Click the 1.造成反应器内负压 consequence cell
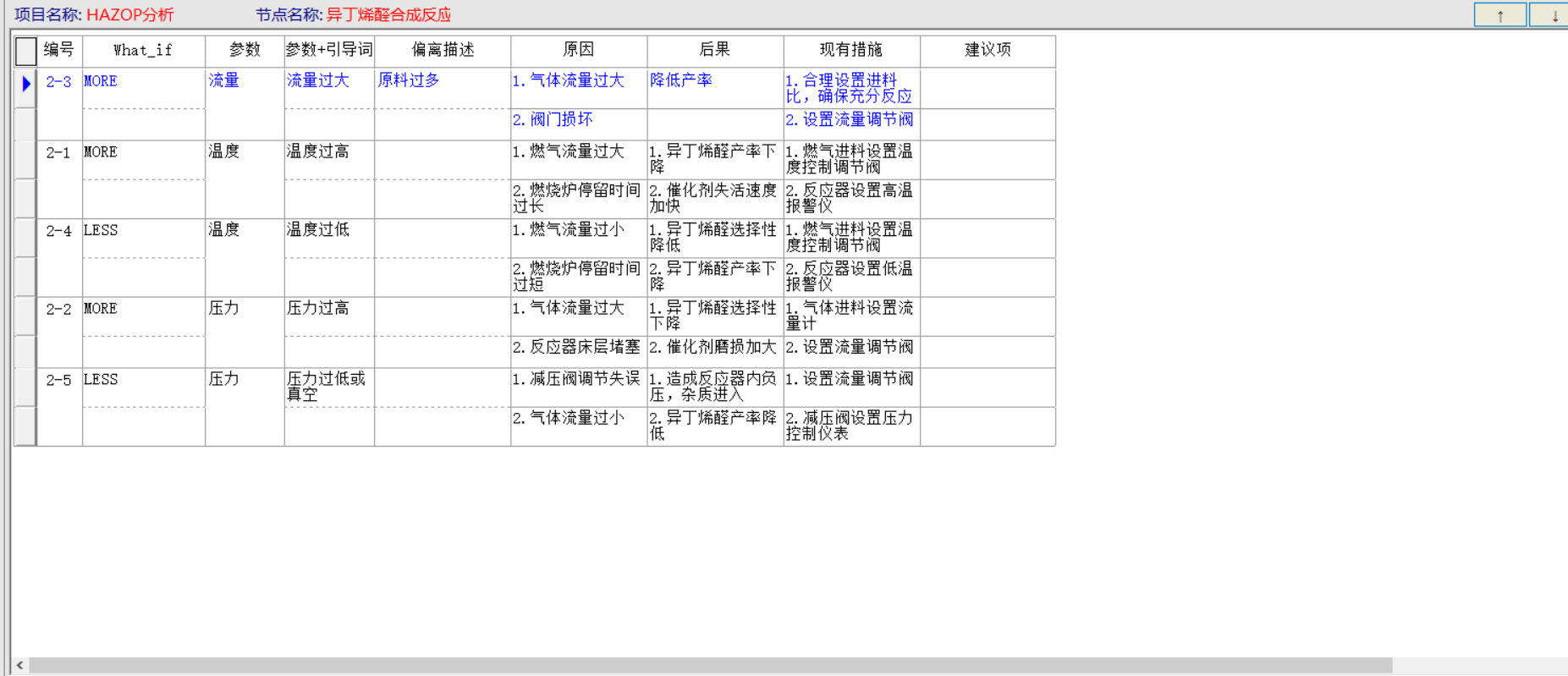Viewport: 1568px width, 676px height. tap(715, 387)
